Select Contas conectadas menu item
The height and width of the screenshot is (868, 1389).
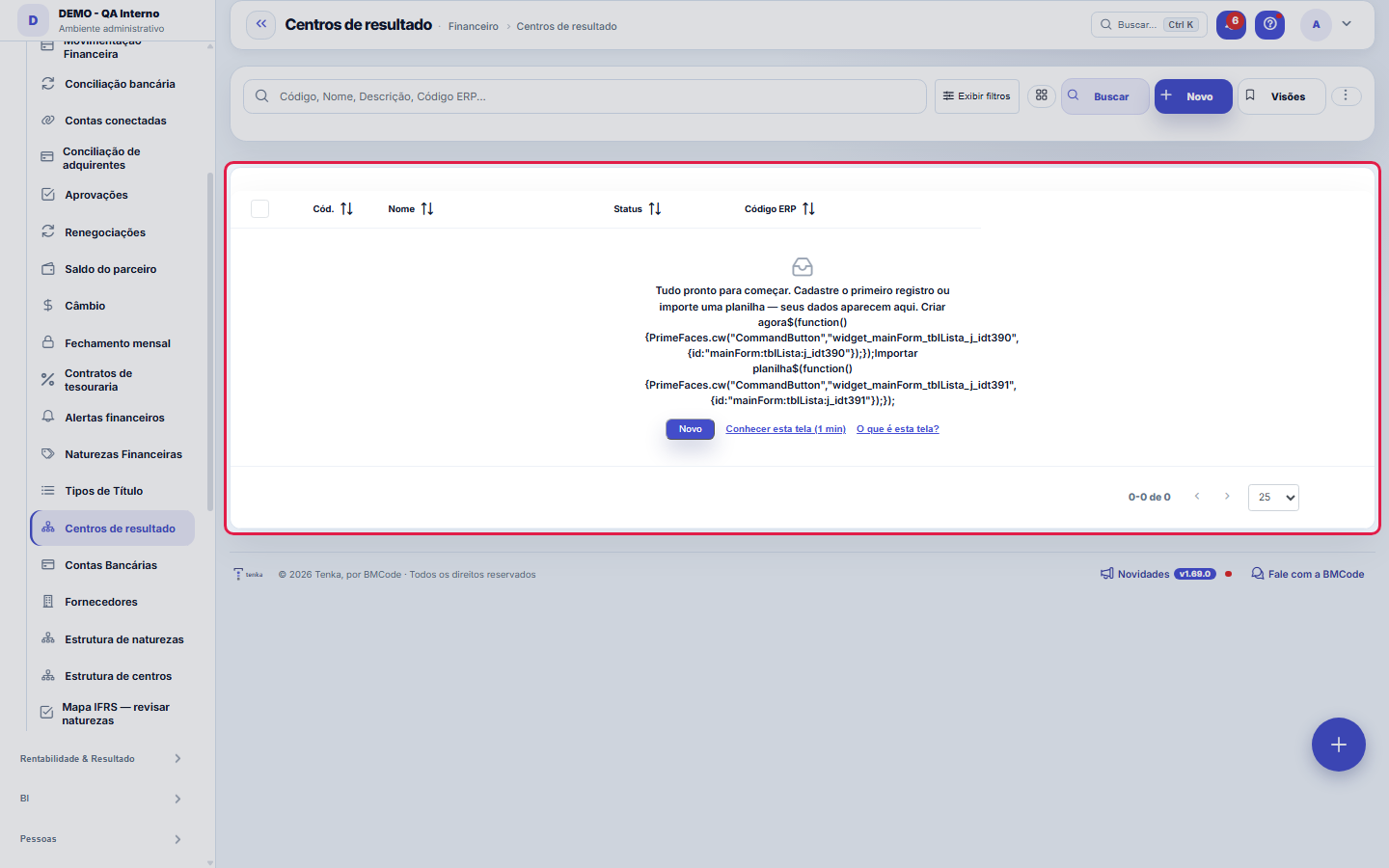113,121
